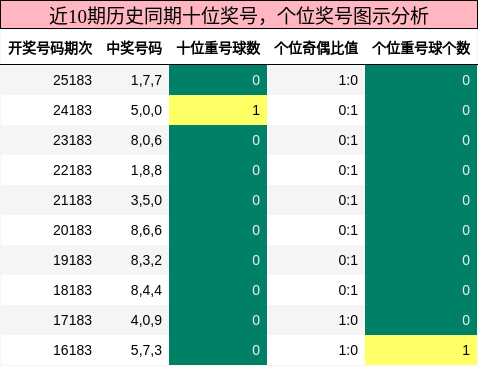Screen dimensions: 478x366
Task: Click issue number 18183
Action: (72, 290)
